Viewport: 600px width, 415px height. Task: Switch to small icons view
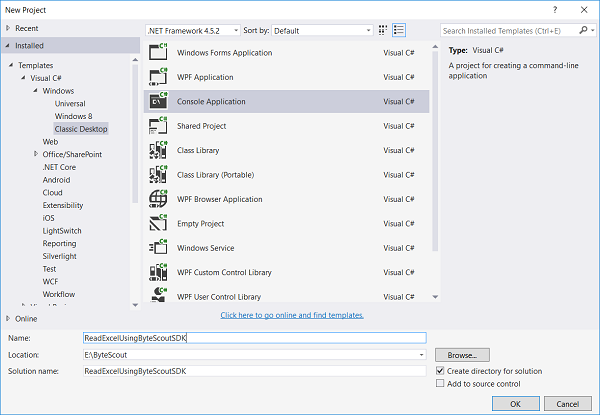click(383, 30)
